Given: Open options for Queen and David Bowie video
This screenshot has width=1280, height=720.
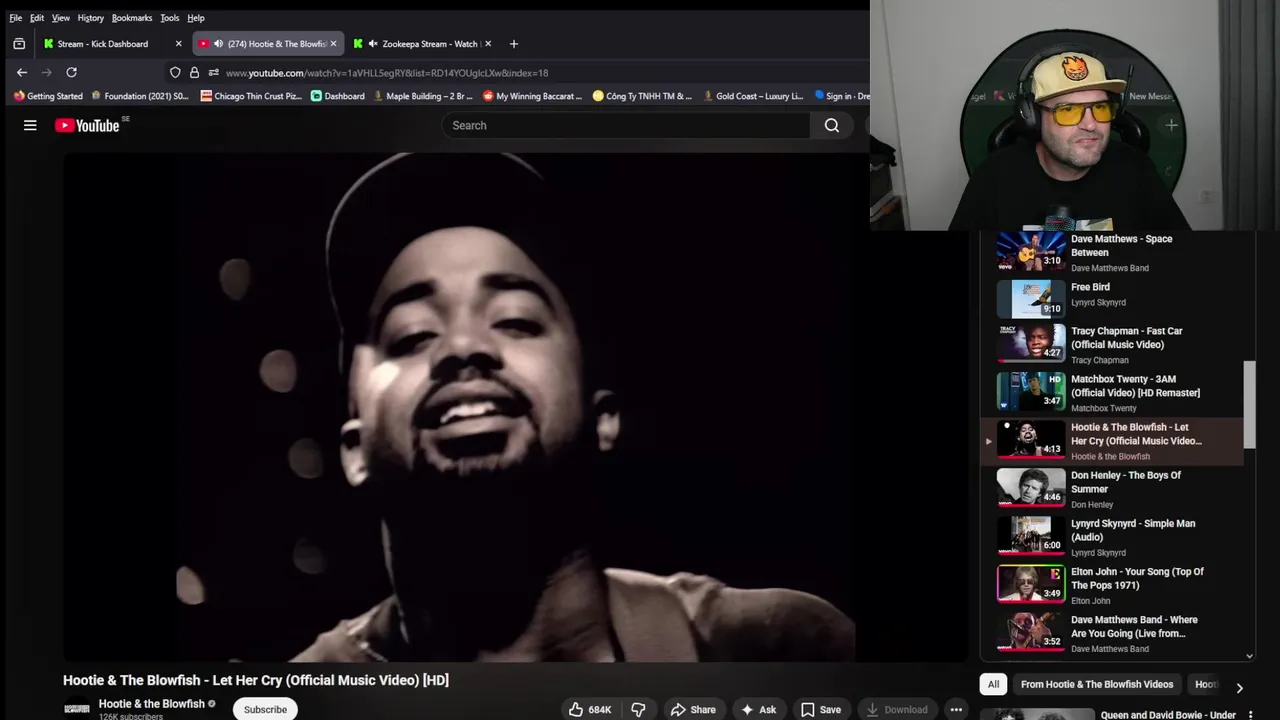Looking at the screenshot, I should point(1250,715).
